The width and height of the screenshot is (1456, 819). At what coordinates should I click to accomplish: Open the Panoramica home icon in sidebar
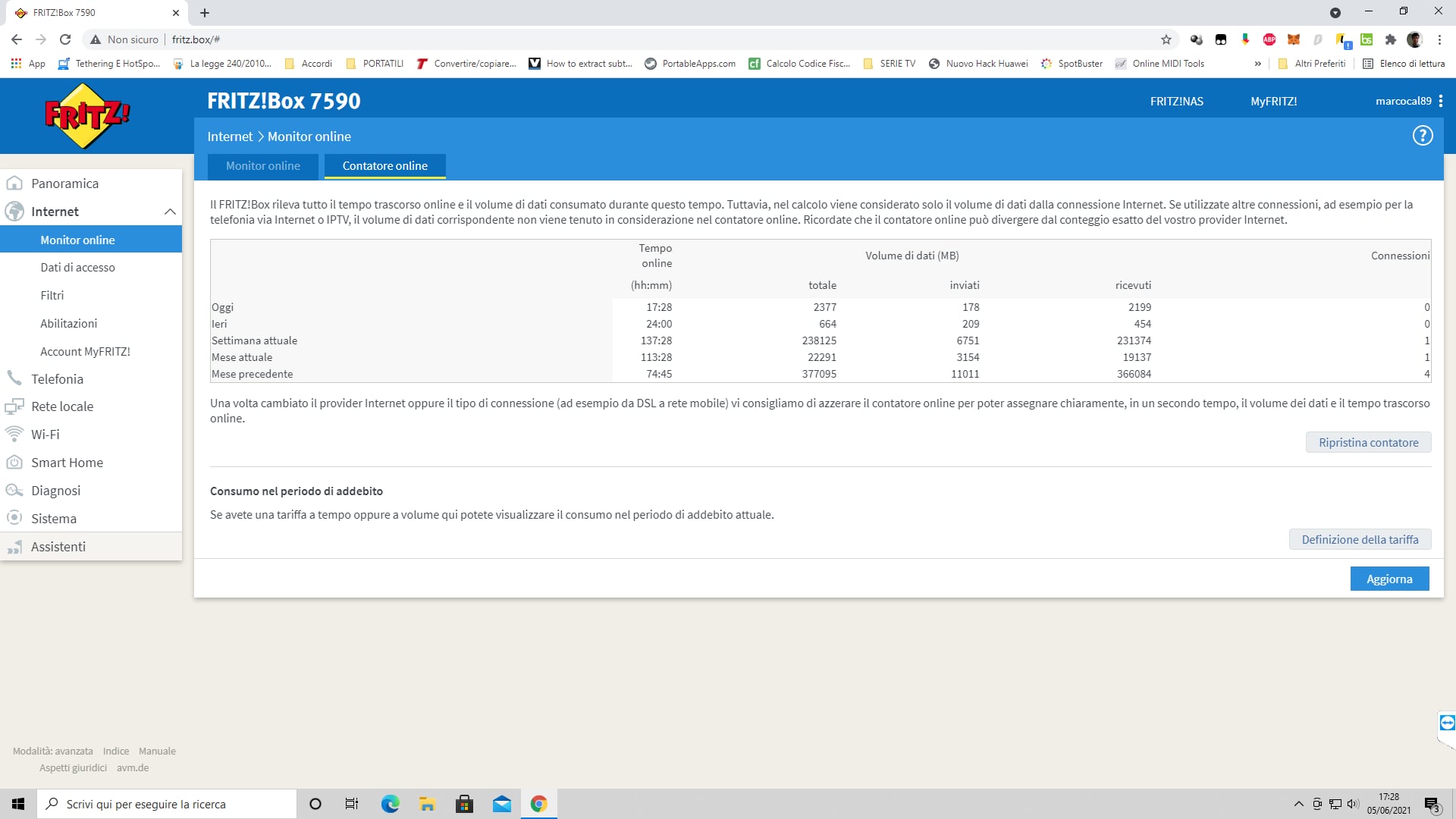pos(14,184)
